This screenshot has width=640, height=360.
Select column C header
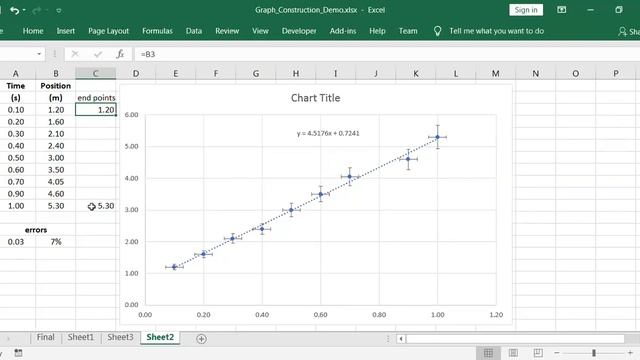pyautogui.click(x=96, y=73)
